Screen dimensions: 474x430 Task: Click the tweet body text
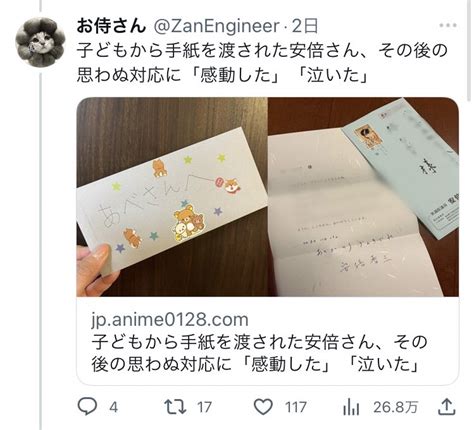[x=262, y=63]
